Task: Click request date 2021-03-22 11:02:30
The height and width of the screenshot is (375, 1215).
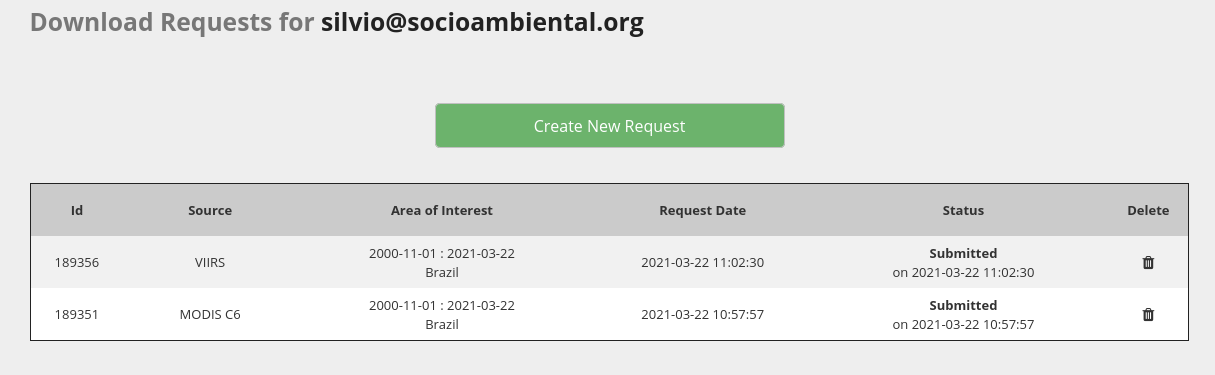Action: [x=703, y=263]
